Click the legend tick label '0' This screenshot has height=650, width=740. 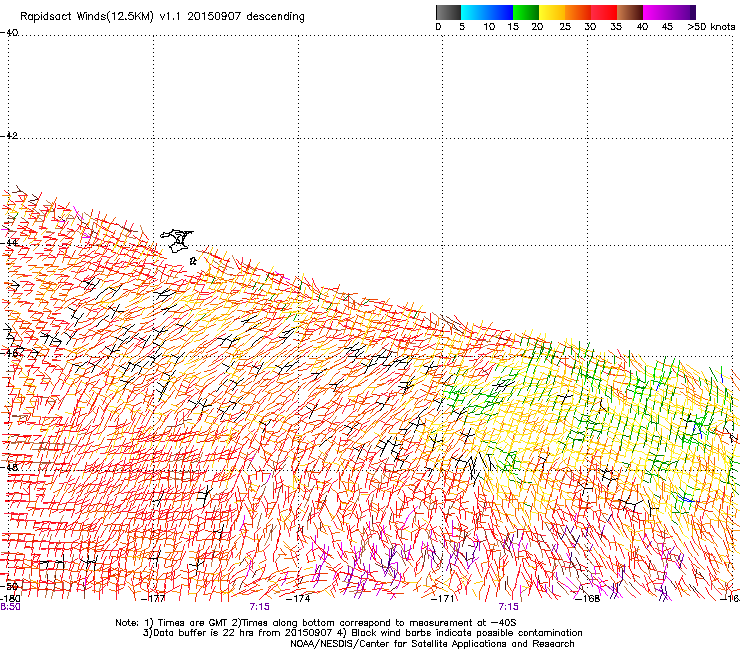(438, 27)
